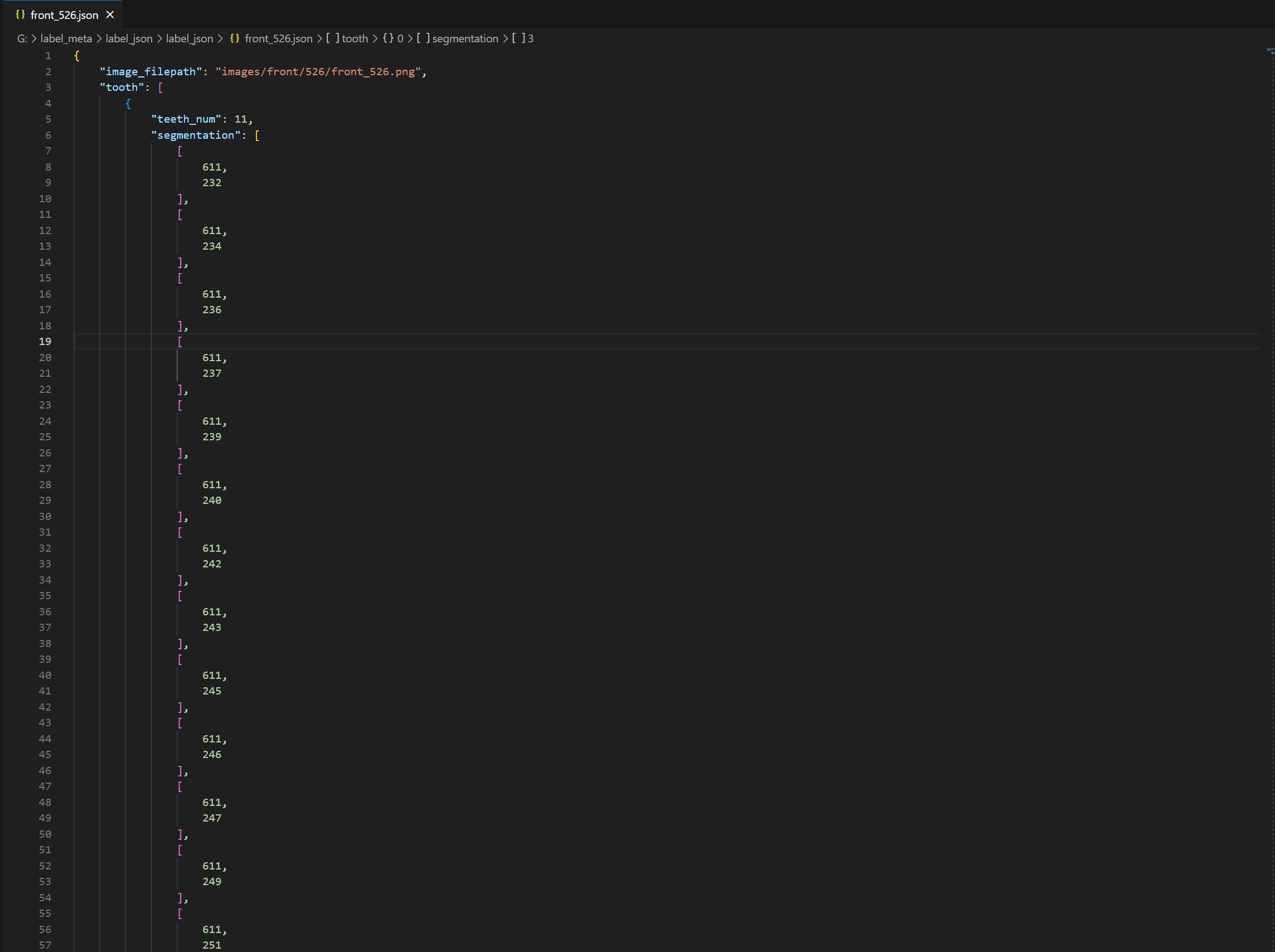Click the teeth_num key on line 5
Image resolution: width=1275 pixels, height=952 pixels.
(186, 119)
